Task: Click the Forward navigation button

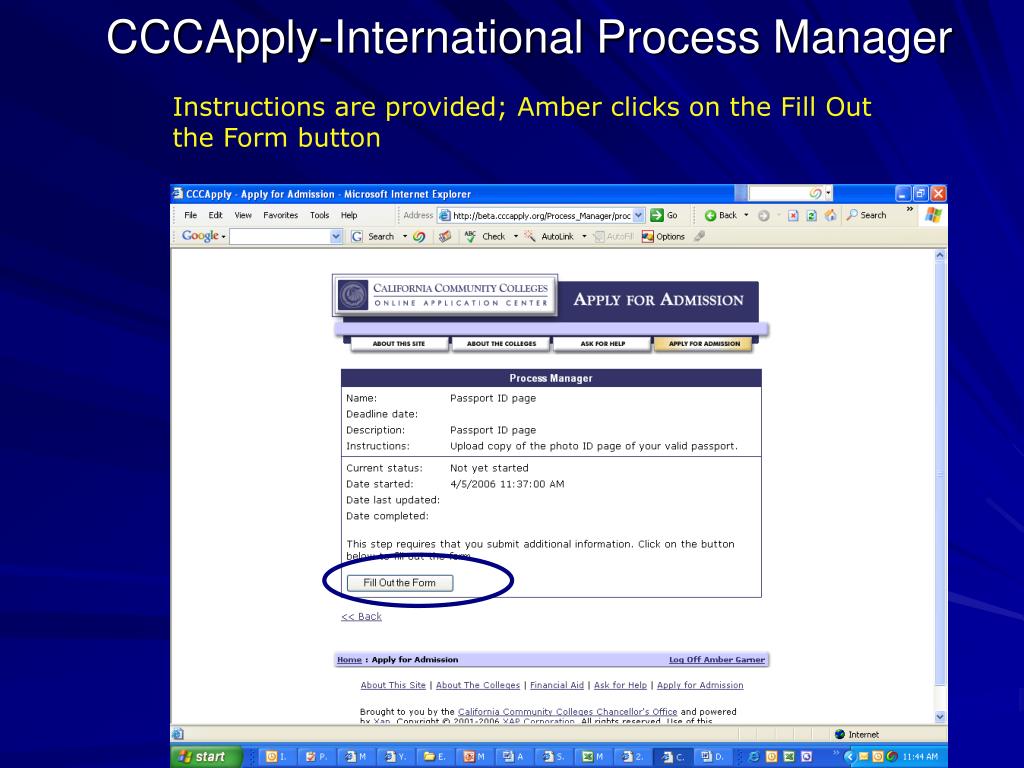Action: click(x=763, y=216)
